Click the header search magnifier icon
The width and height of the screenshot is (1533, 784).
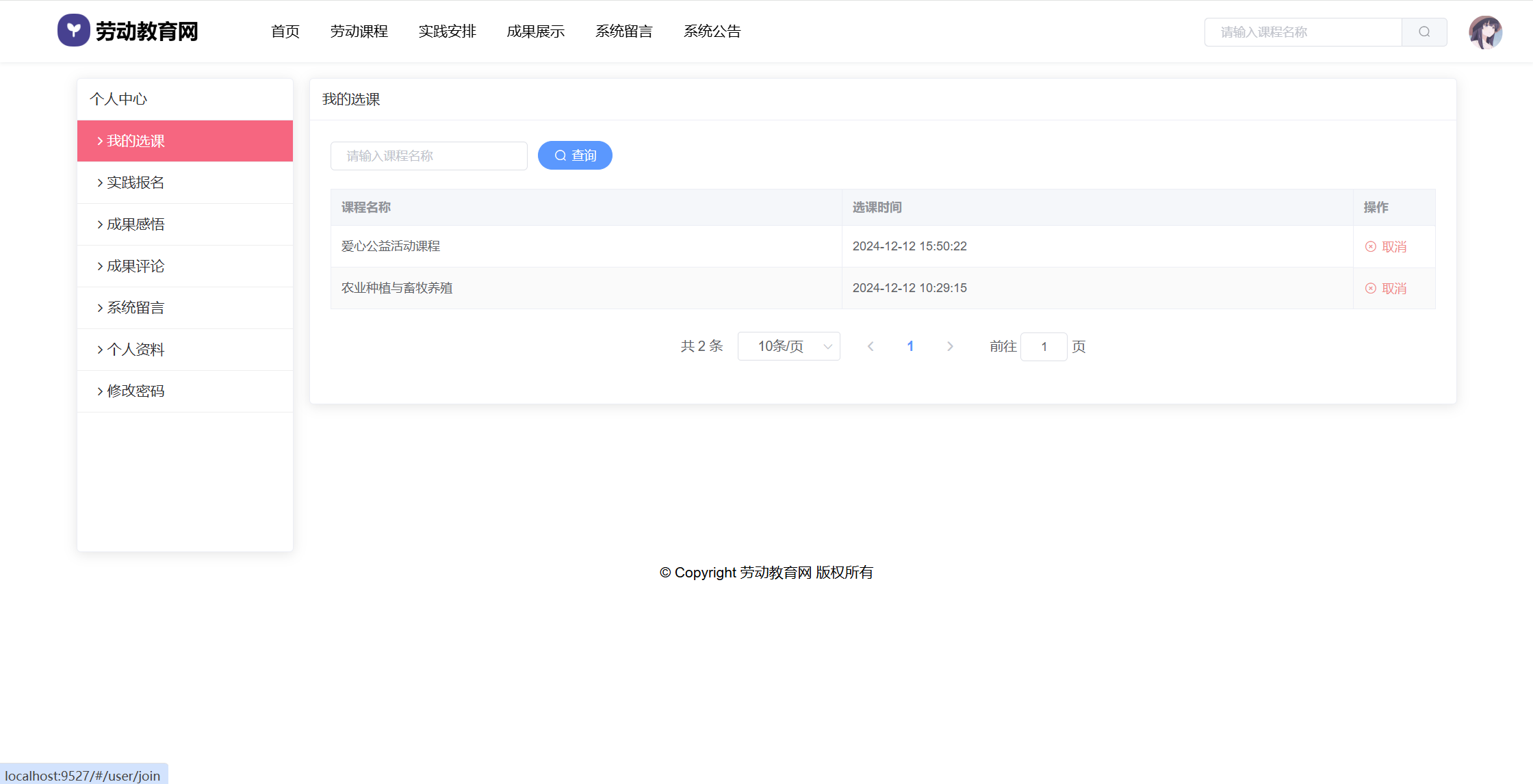click(x=1424, y=32)
